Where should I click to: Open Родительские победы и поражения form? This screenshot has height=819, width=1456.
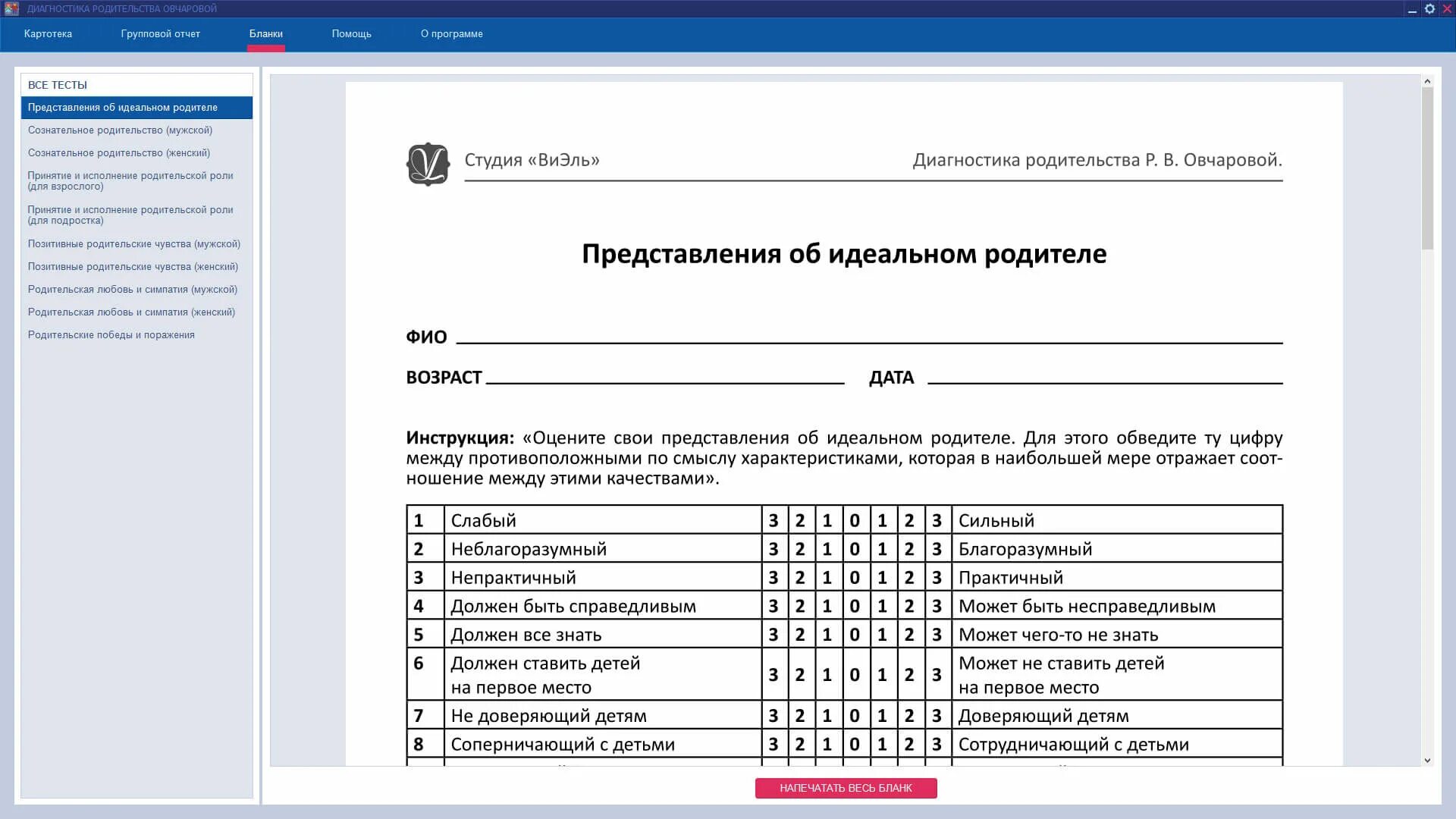111,335
